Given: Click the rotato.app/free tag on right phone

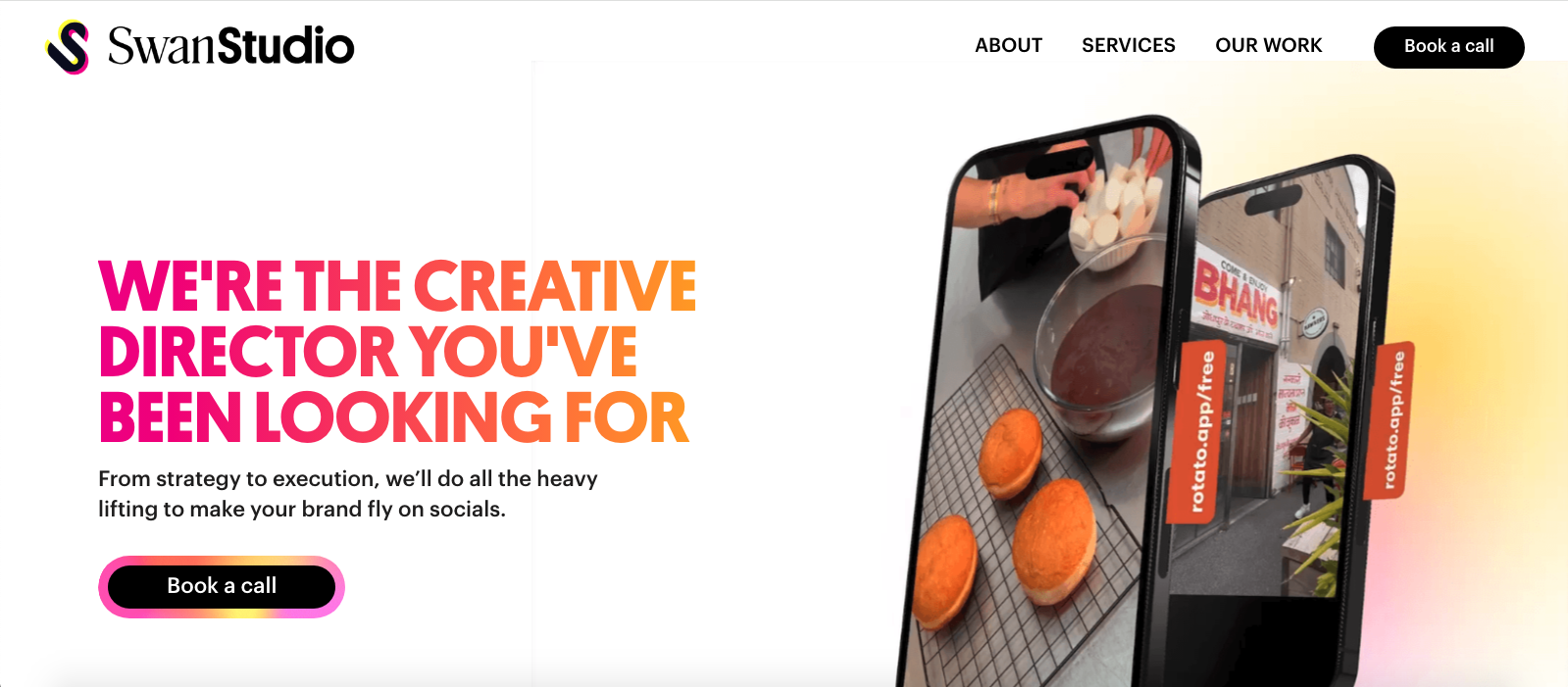Looking at the screenshot, I should click(x=1392, y=419).
